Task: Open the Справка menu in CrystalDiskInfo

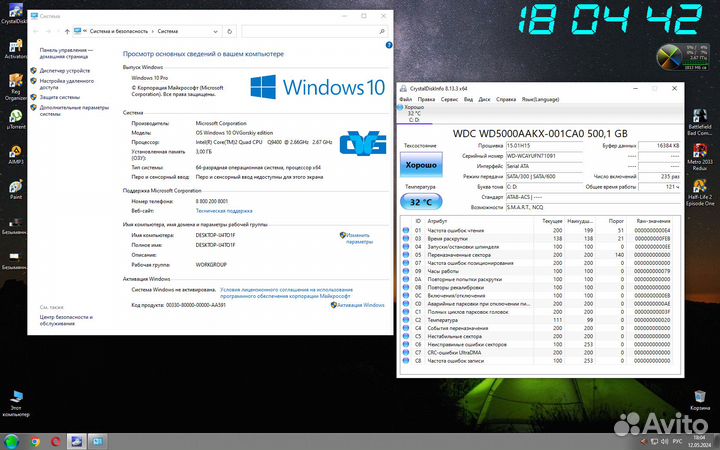Action: coord(506,99)
